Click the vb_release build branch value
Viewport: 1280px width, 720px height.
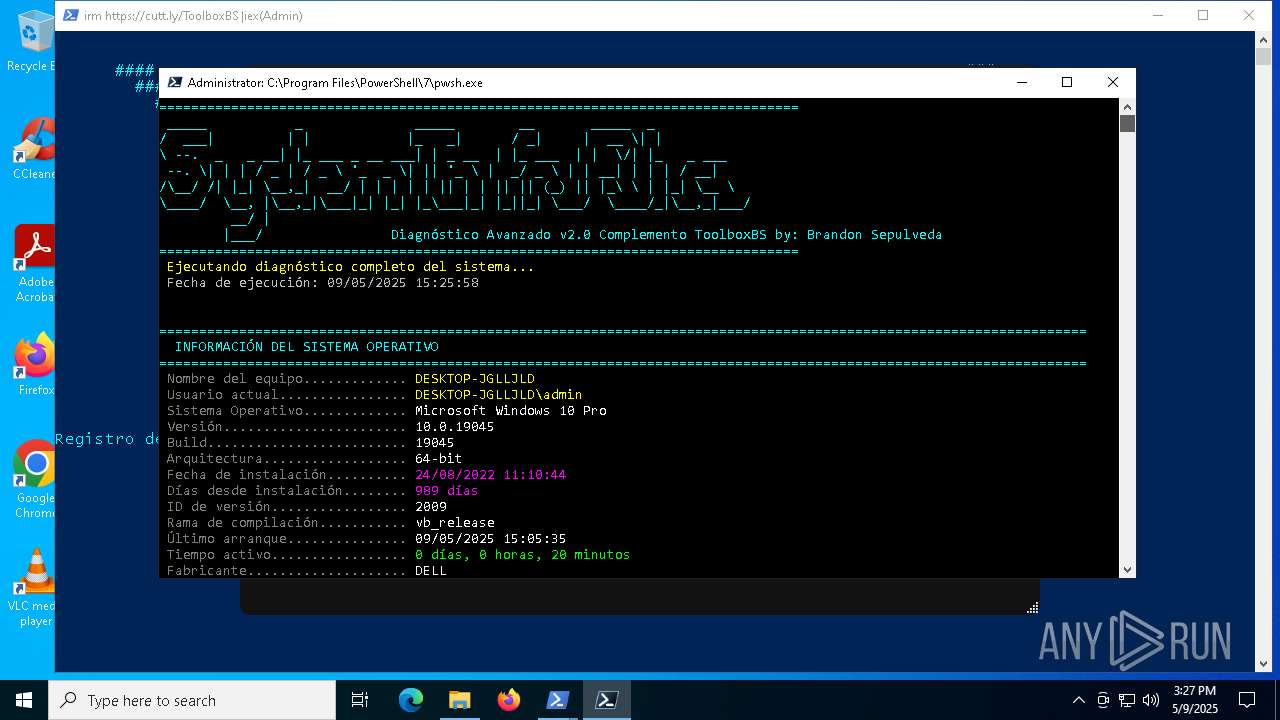[x=454, y=523]
